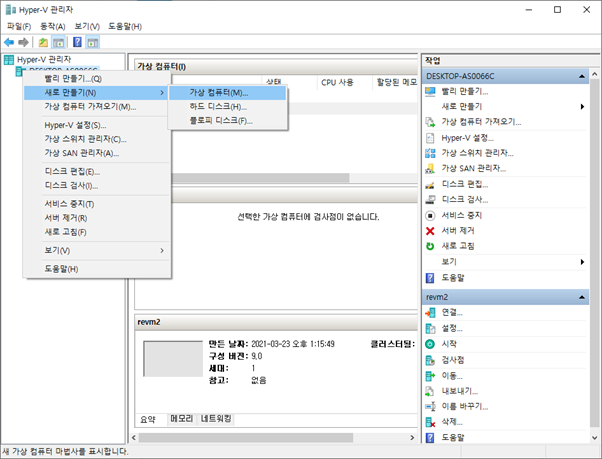Click the forward arrow toolbar icon
The width and height of the screenshot is (602, 459).
click(x=23, y=42)
